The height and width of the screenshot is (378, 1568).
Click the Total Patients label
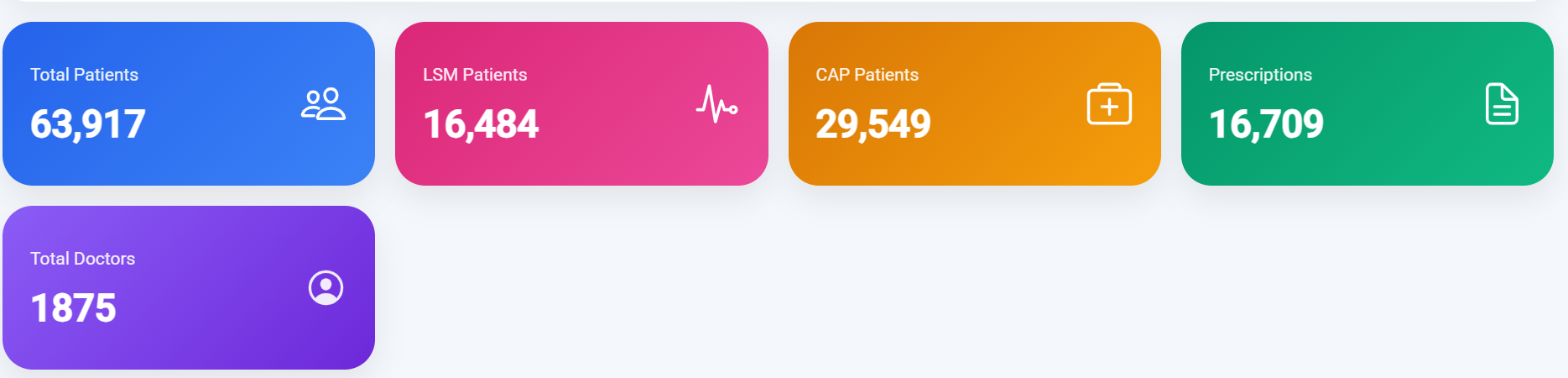[x=84, y=75]
